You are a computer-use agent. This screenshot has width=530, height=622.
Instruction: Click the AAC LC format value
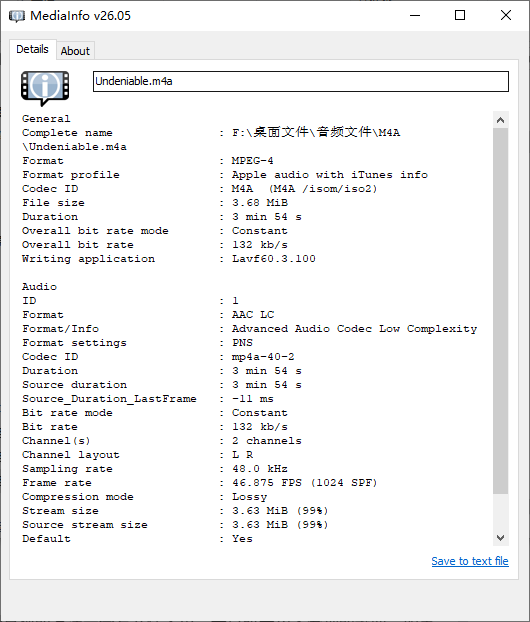click(x=253, y=315)
